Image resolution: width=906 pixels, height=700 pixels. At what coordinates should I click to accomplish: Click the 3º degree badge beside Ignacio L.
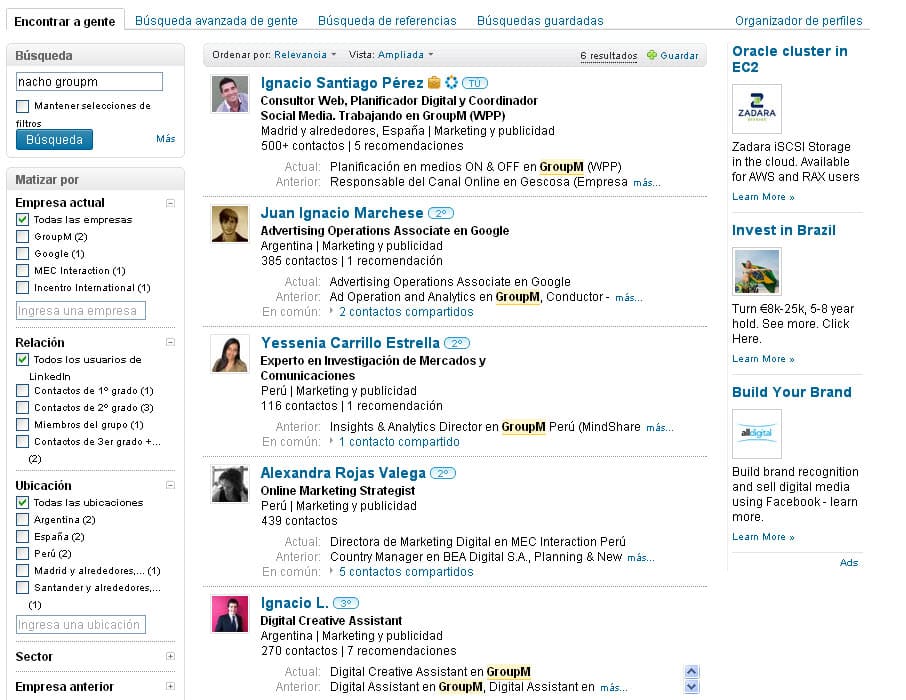pyautogui.click(x=345, y=603)
